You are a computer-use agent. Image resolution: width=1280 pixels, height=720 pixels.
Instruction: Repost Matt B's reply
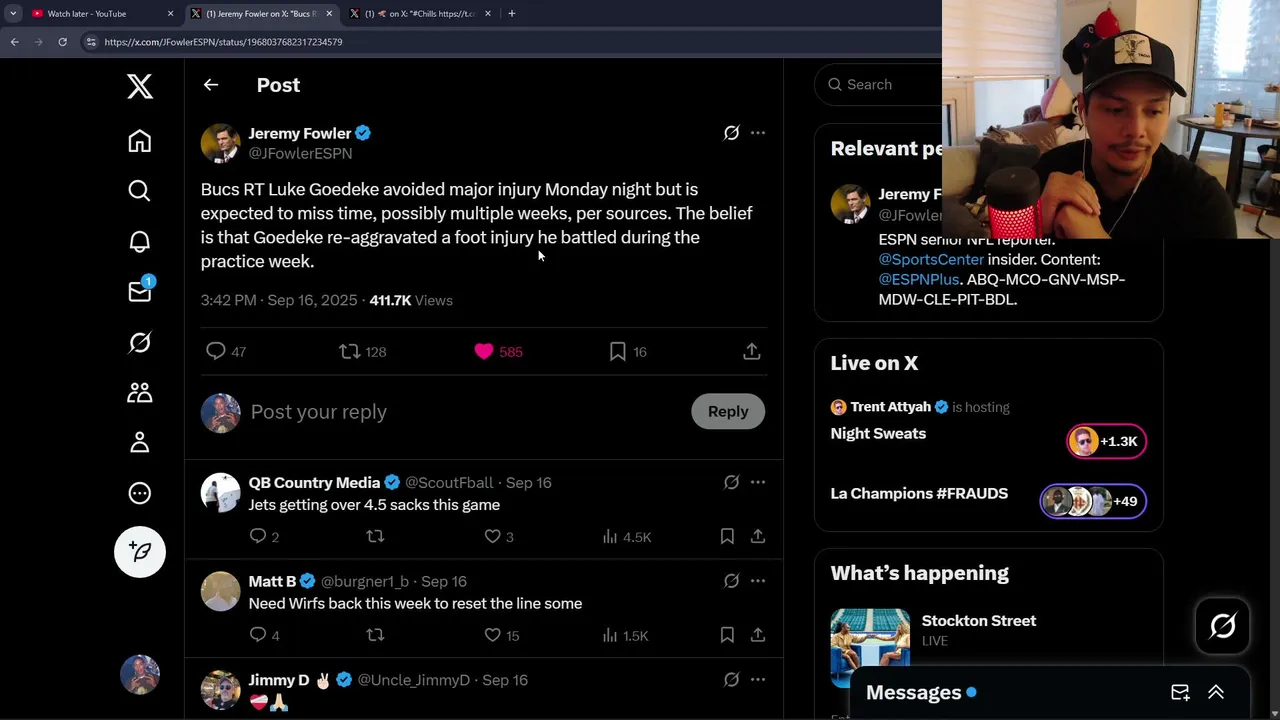[375, 635]
